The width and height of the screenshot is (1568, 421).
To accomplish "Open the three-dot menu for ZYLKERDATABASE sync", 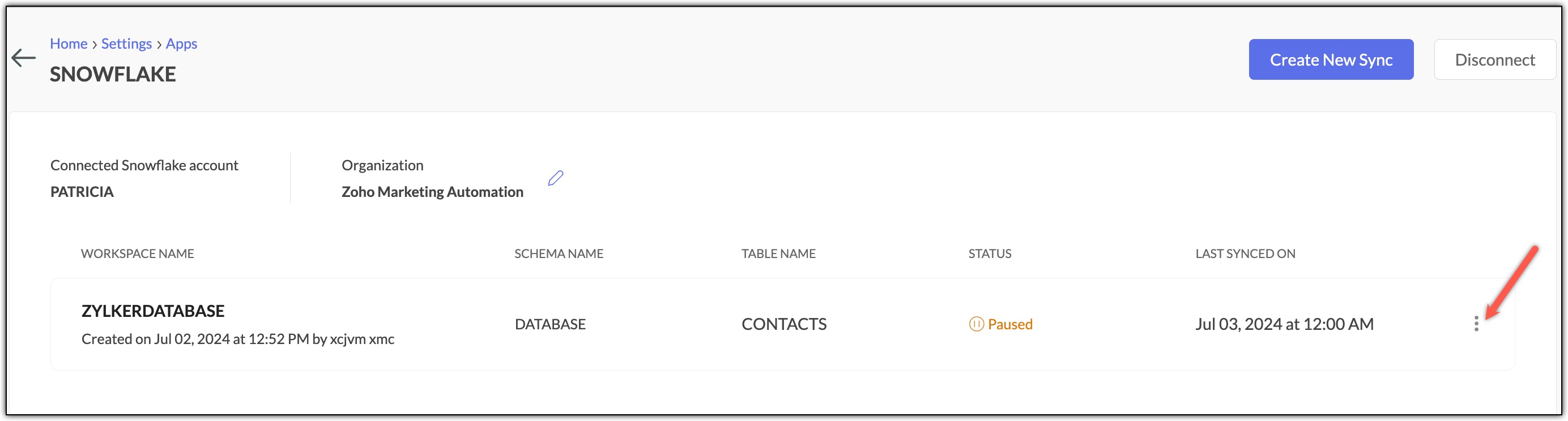I will point(1476,324).
